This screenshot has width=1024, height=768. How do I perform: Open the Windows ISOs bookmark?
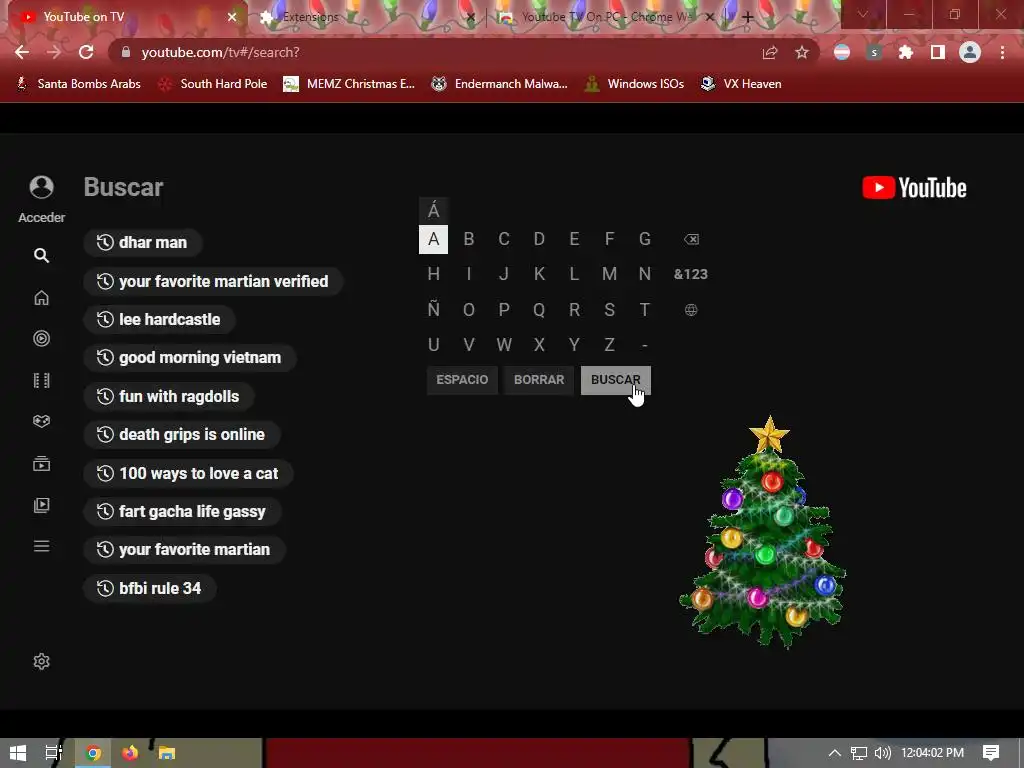pyautogui.click(x=635, y=84)
